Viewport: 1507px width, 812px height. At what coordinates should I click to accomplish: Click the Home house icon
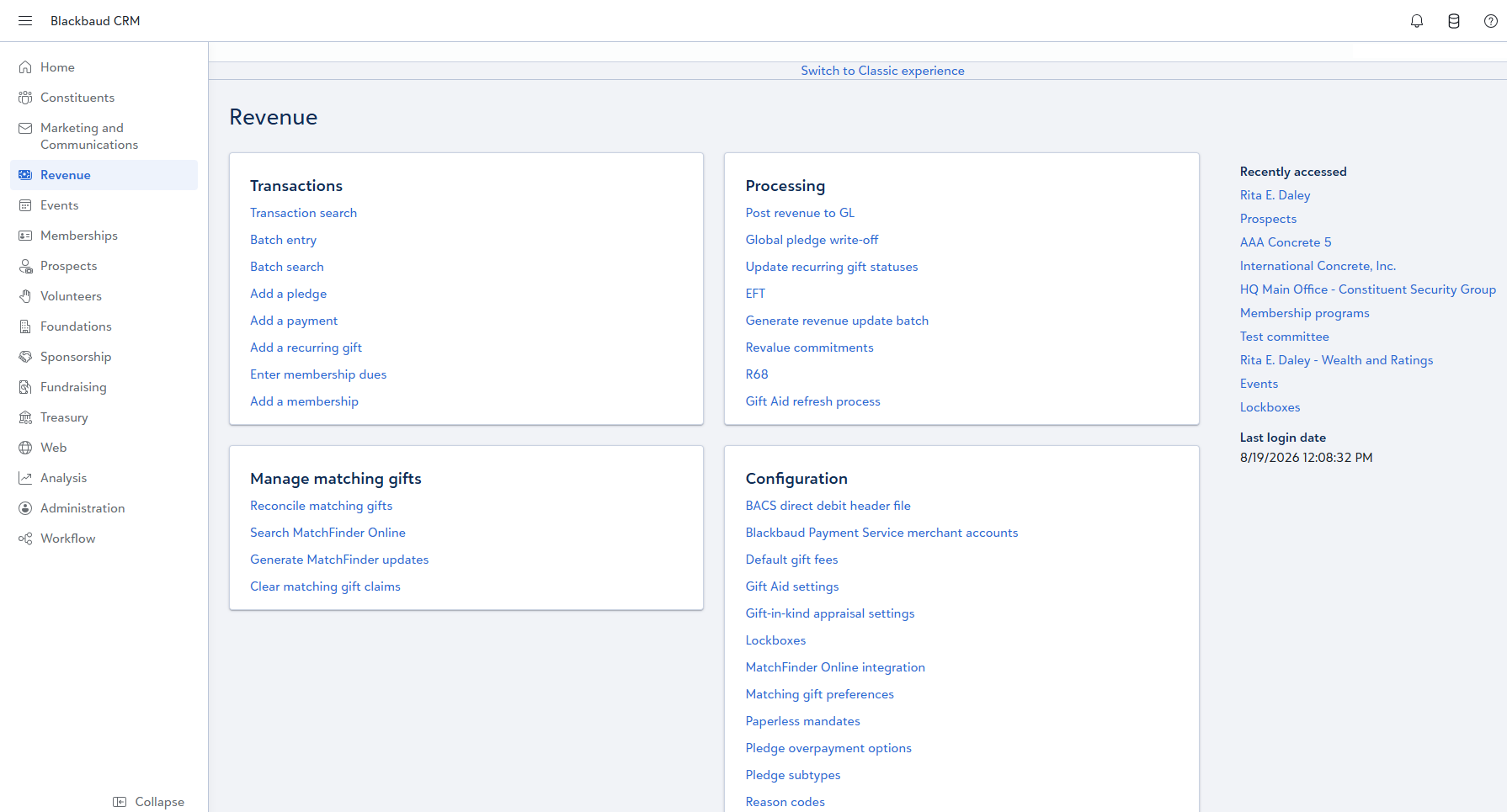(x=25, y=67)
